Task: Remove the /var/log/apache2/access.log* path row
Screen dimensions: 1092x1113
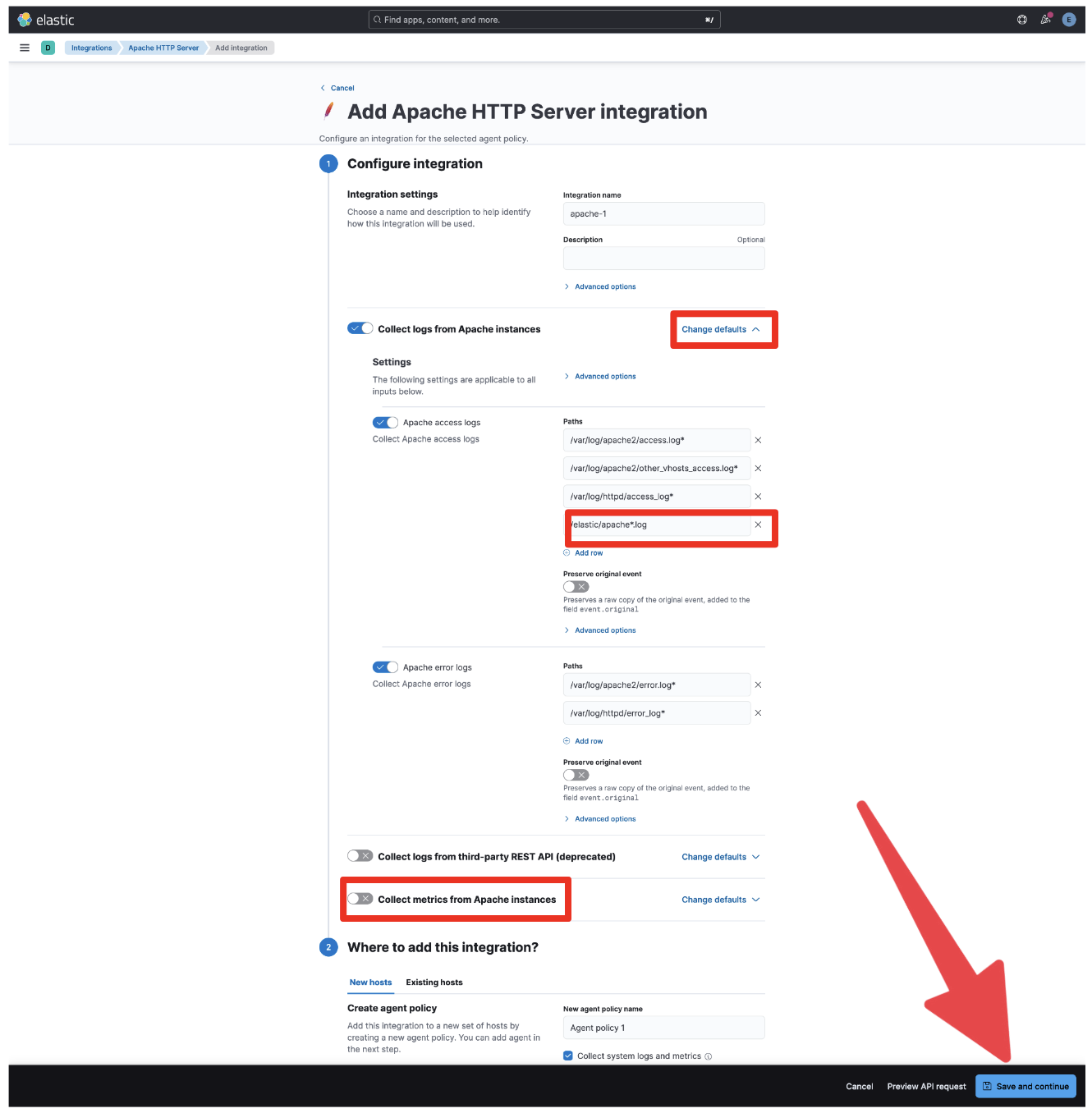Action: 758,440
